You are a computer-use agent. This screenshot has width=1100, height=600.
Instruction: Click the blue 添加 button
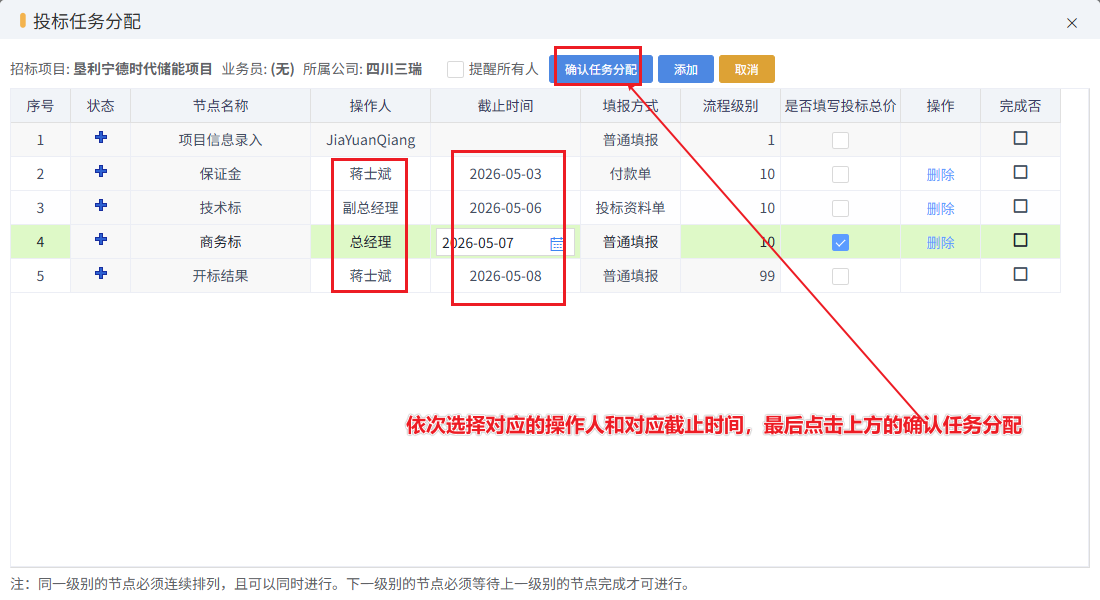point(685,69)
